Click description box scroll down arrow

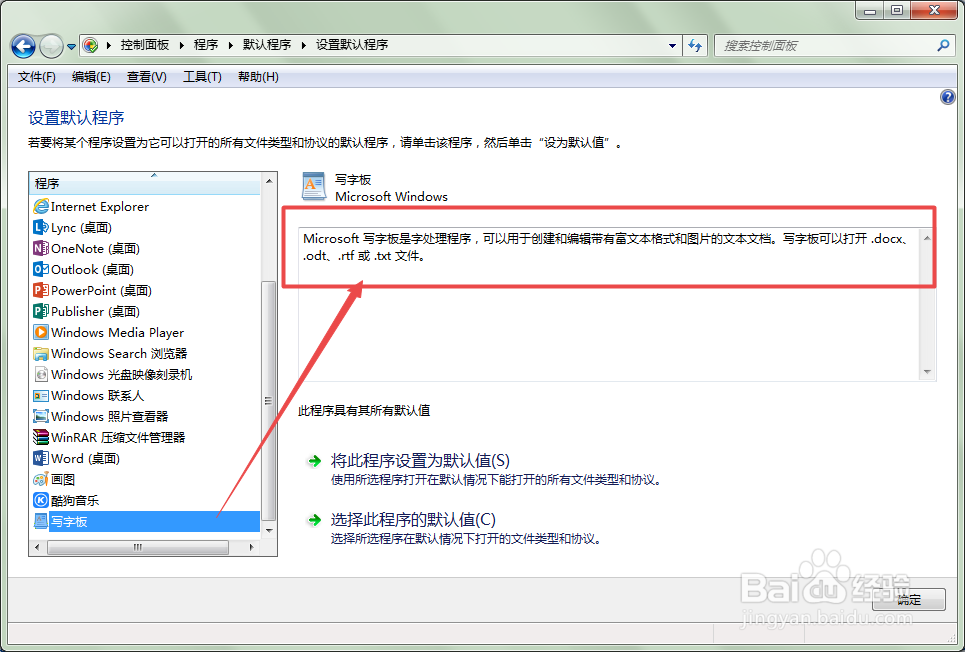(927, 372)
